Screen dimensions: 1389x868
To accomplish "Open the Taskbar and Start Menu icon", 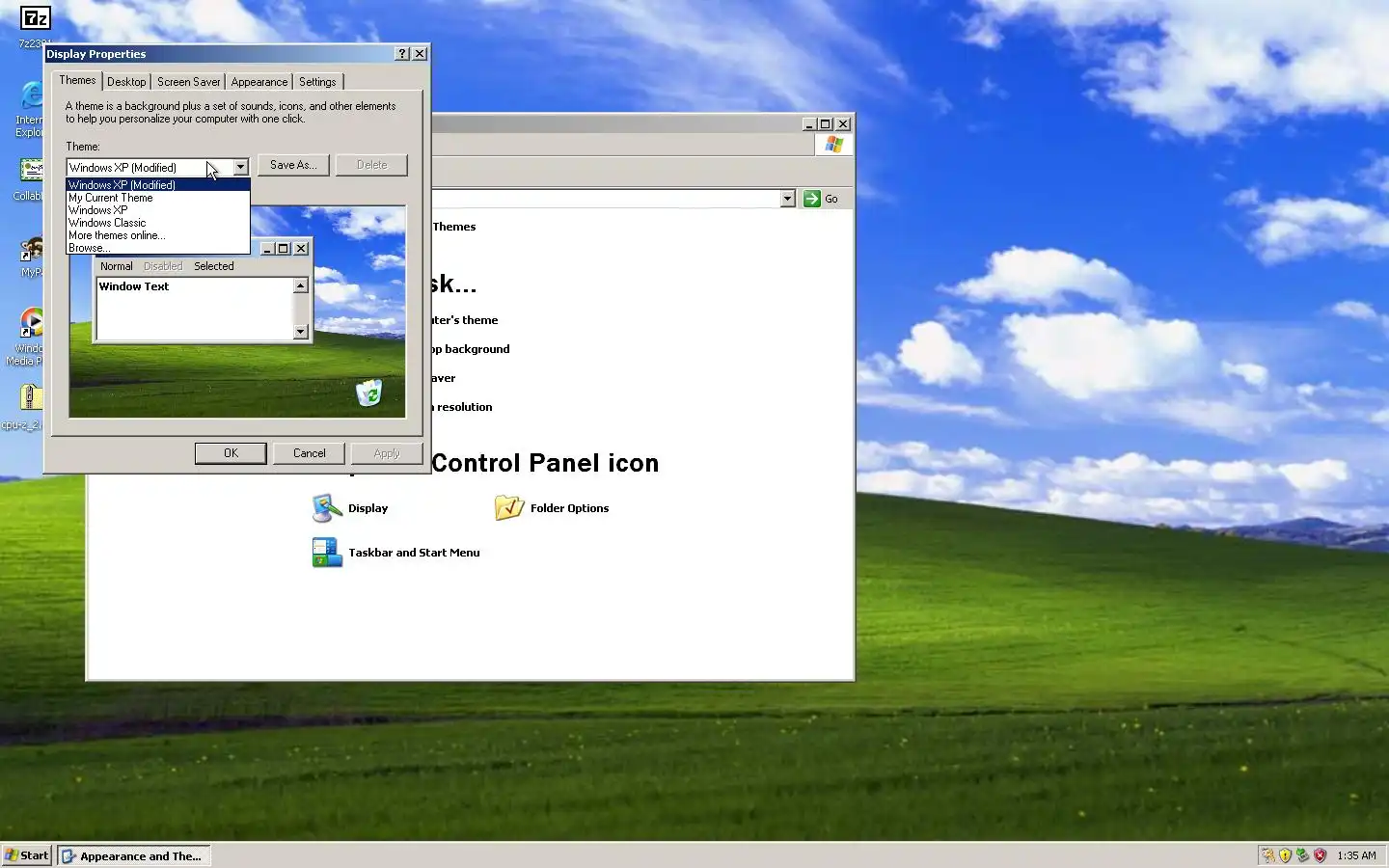I will tap(327, 553).
